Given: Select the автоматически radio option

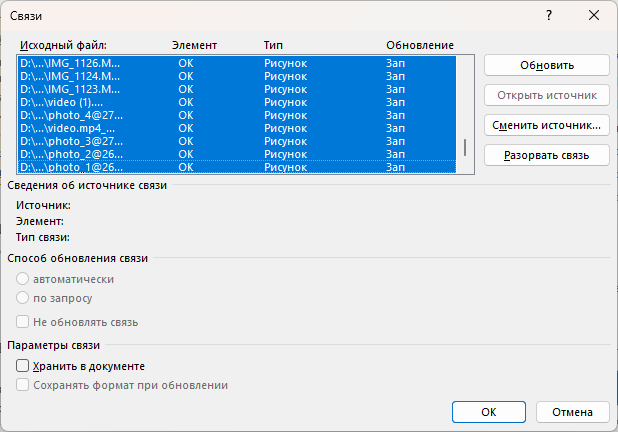Looking at the screenshot, I should [x=23, y=280].
